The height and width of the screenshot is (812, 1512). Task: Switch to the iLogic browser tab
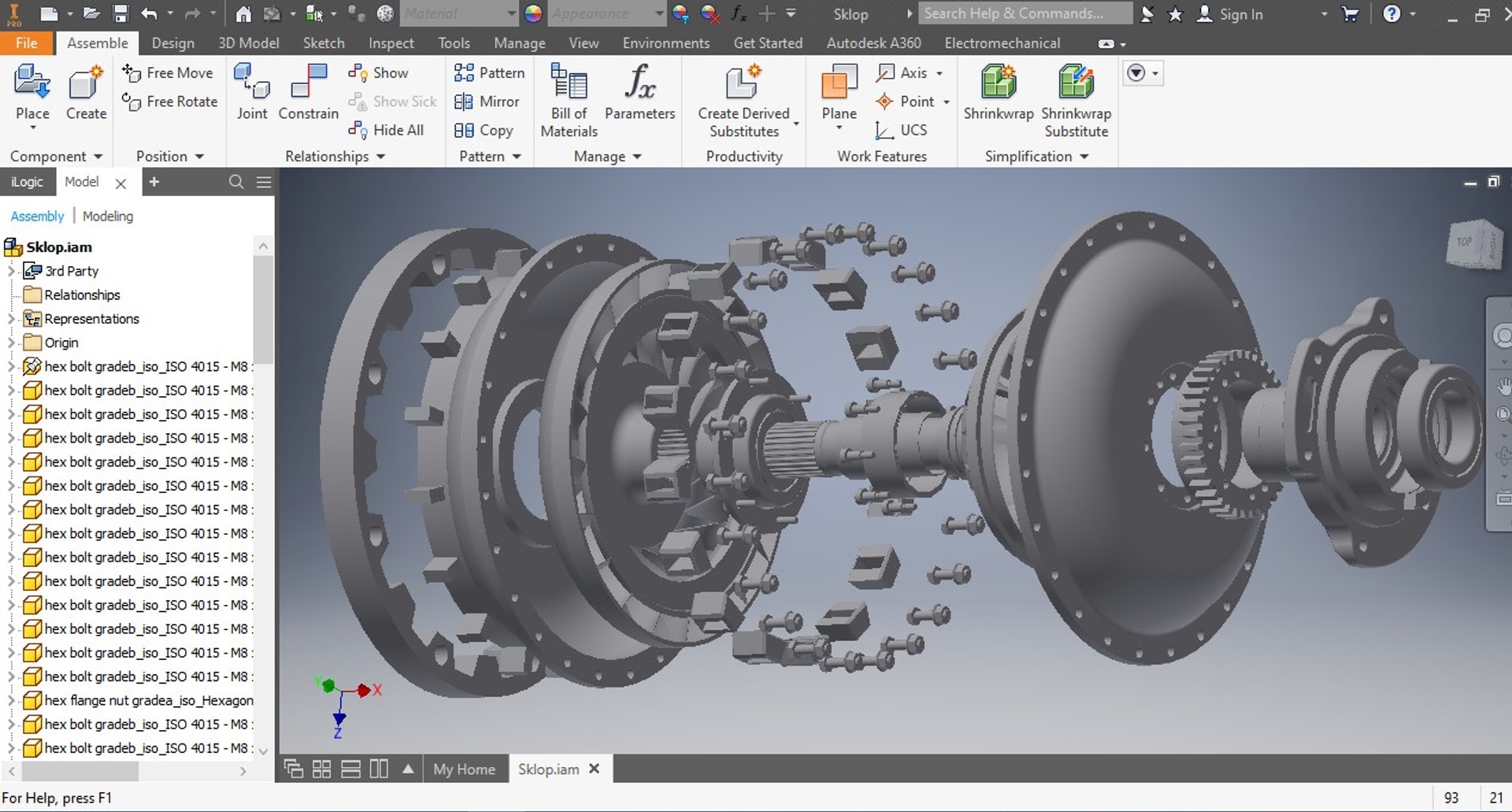pos(27,182)
